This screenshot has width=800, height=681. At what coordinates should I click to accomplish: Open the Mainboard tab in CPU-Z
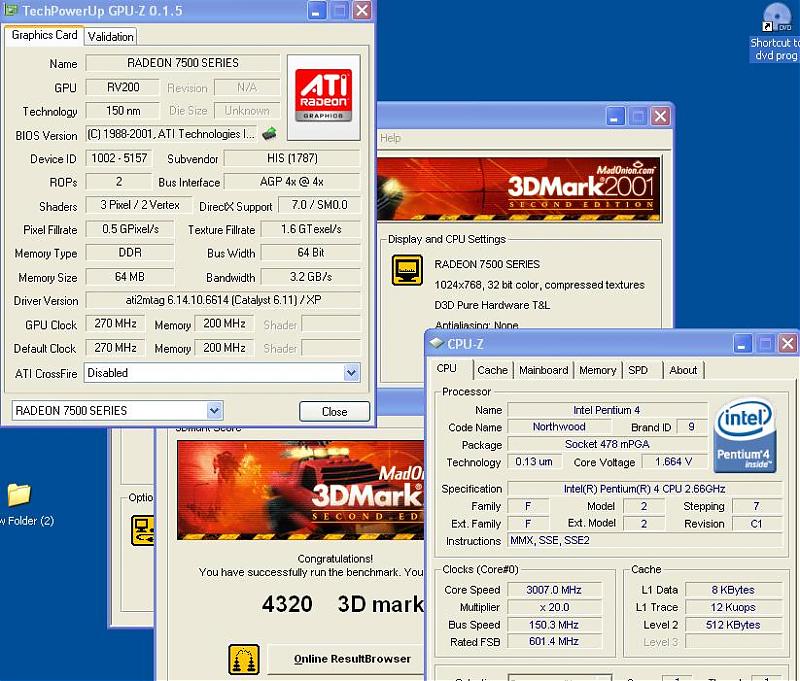[x=543, y=370]
